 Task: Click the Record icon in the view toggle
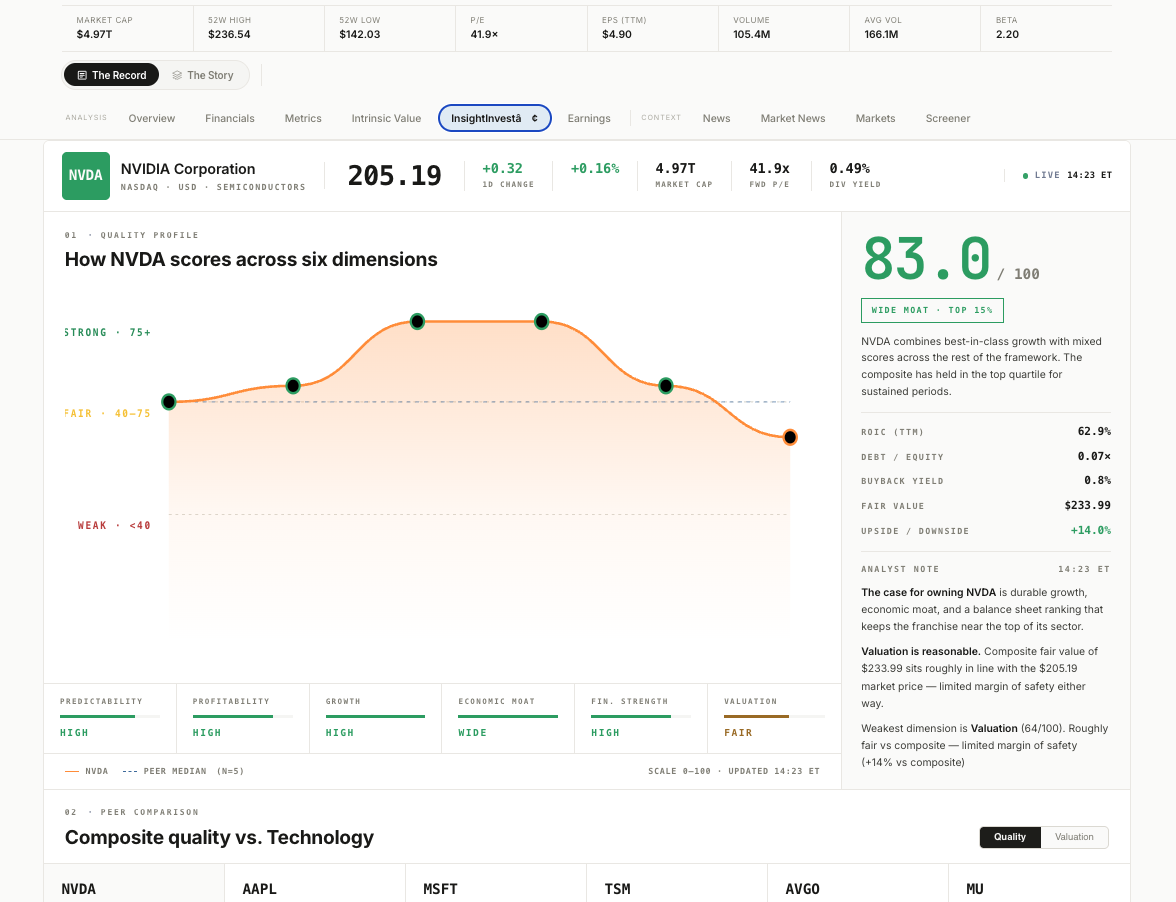point(82,75)
